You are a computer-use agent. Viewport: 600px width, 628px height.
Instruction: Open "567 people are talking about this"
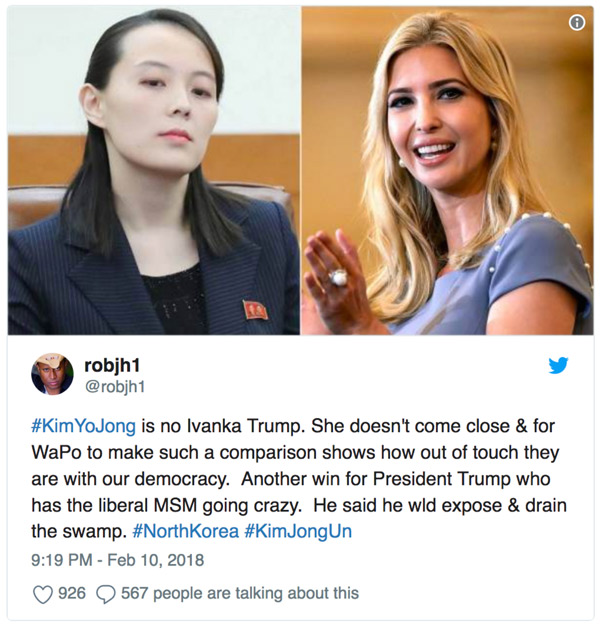coord(240,594)
